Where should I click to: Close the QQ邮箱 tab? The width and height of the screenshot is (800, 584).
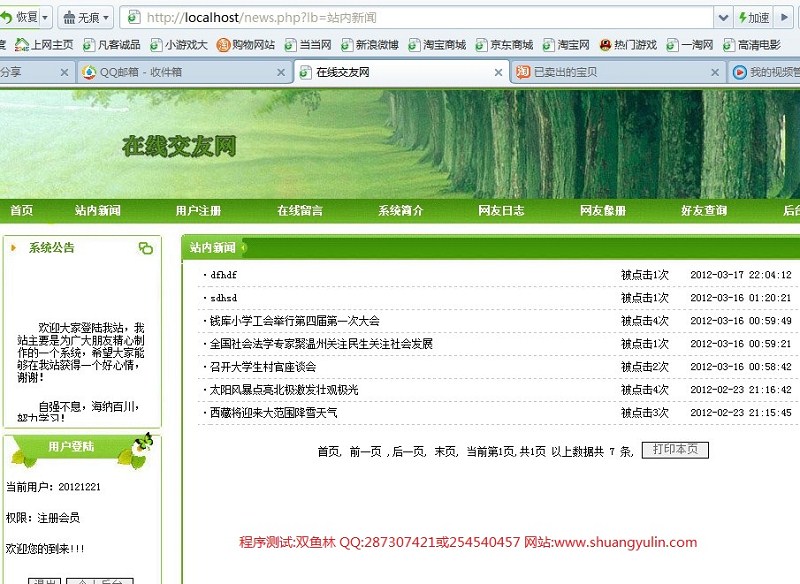(281, 72)
